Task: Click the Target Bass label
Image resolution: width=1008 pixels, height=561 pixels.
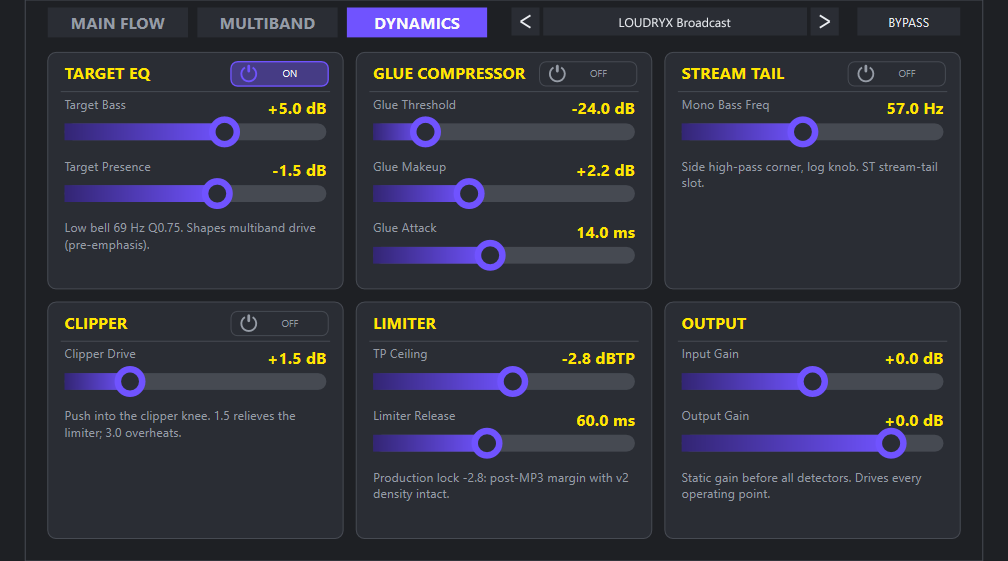Action: pos(95,105)
